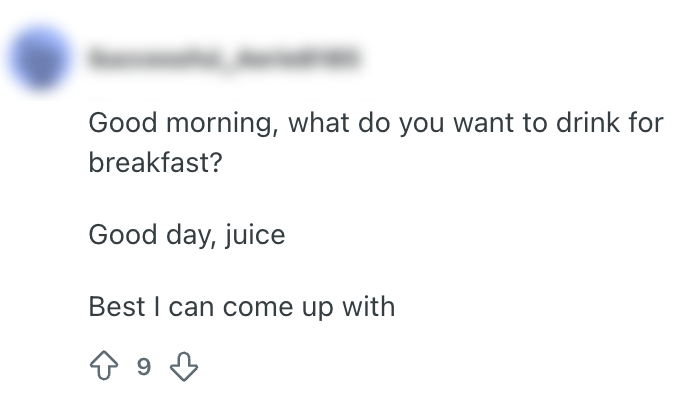This screenshot has height=402, width=680.
Task: Downvote the juice joke comment
Action: (x=184, y=367)
